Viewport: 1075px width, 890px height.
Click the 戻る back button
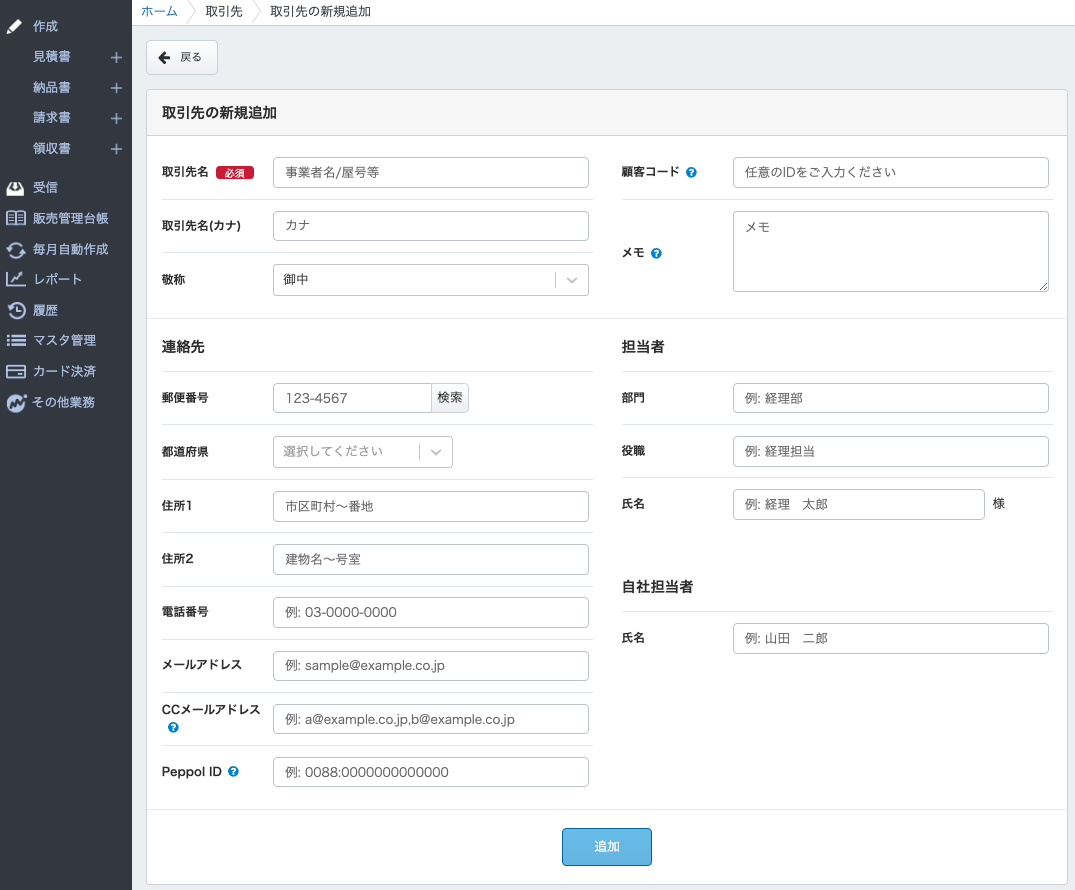click(x=181, y=57)
